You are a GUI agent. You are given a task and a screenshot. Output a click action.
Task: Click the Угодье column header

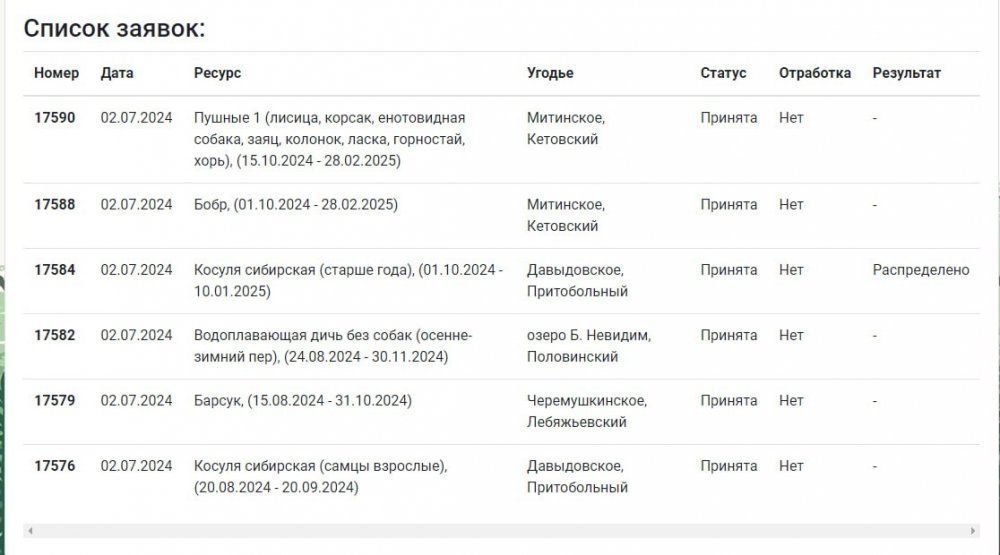click(x=550, y=73)
